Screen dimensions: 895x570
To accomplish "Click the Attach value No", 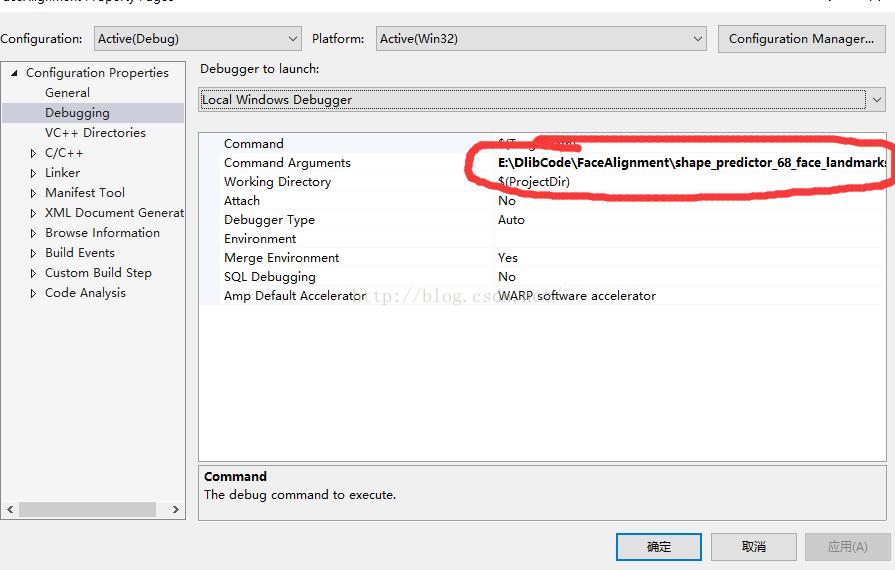I will [506, 200].
